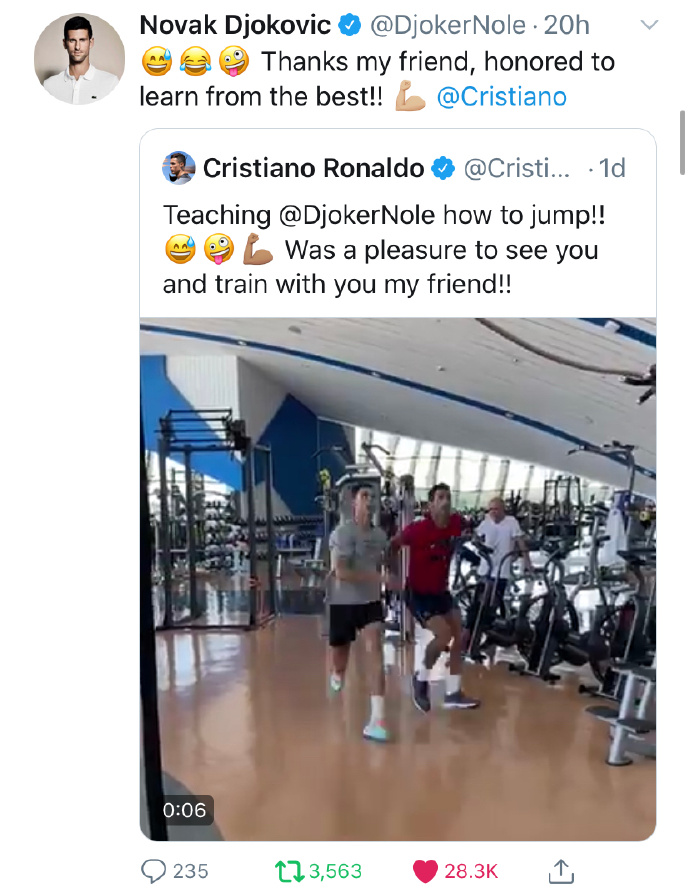
Task: Open the quoted tweet text body
Action: click(x=384, y=250)
